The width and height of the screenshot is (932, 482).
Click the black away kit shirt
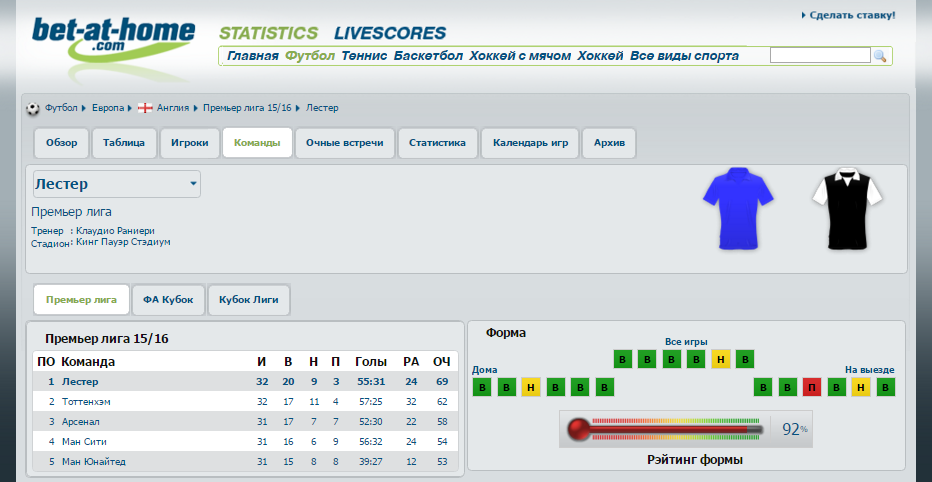click(x=847, y=209)
